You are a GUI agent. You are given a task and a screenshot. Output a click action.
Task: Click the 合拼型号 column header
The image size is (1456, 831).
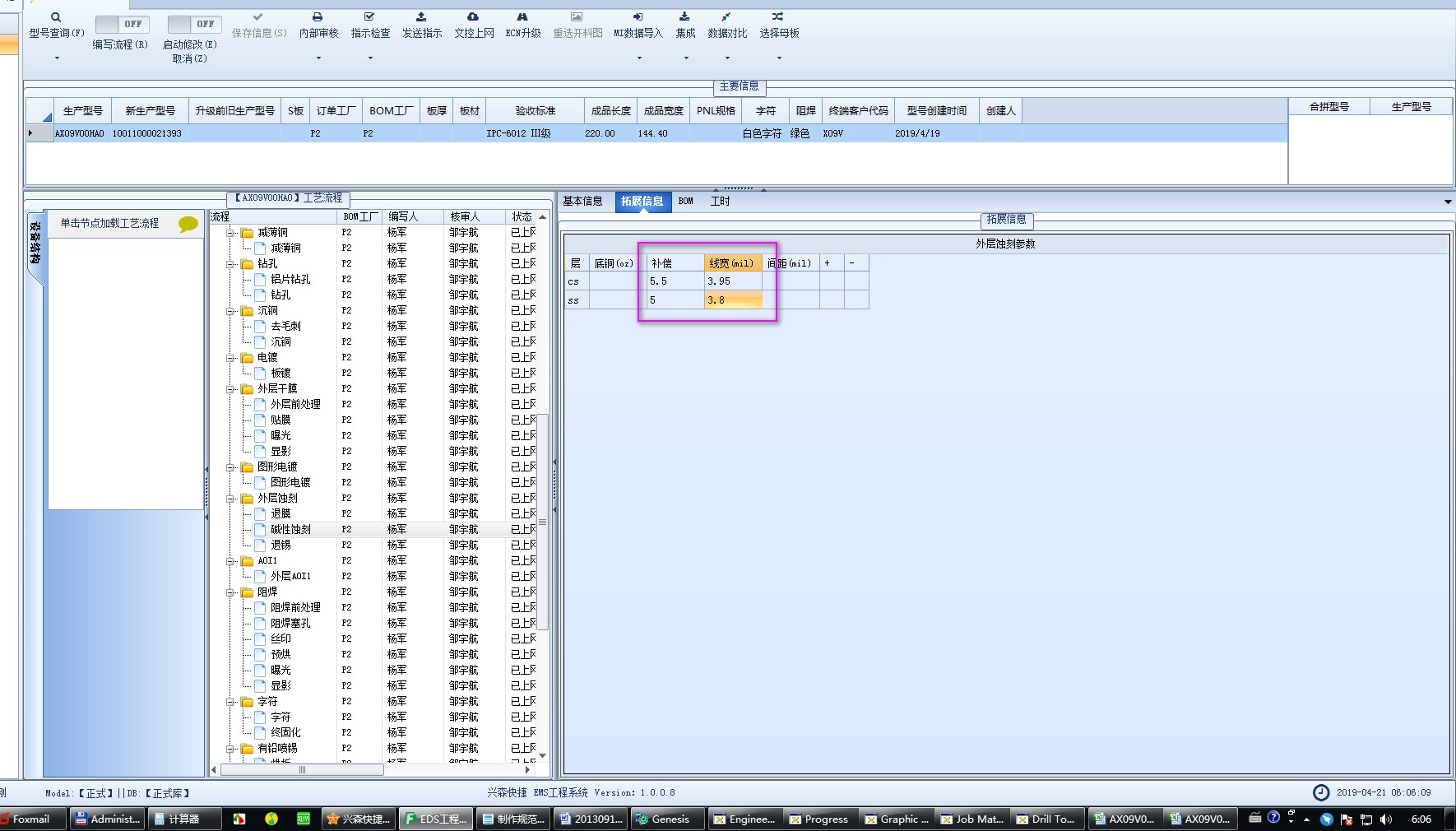pyautogui.click(x=1329, y=106)
